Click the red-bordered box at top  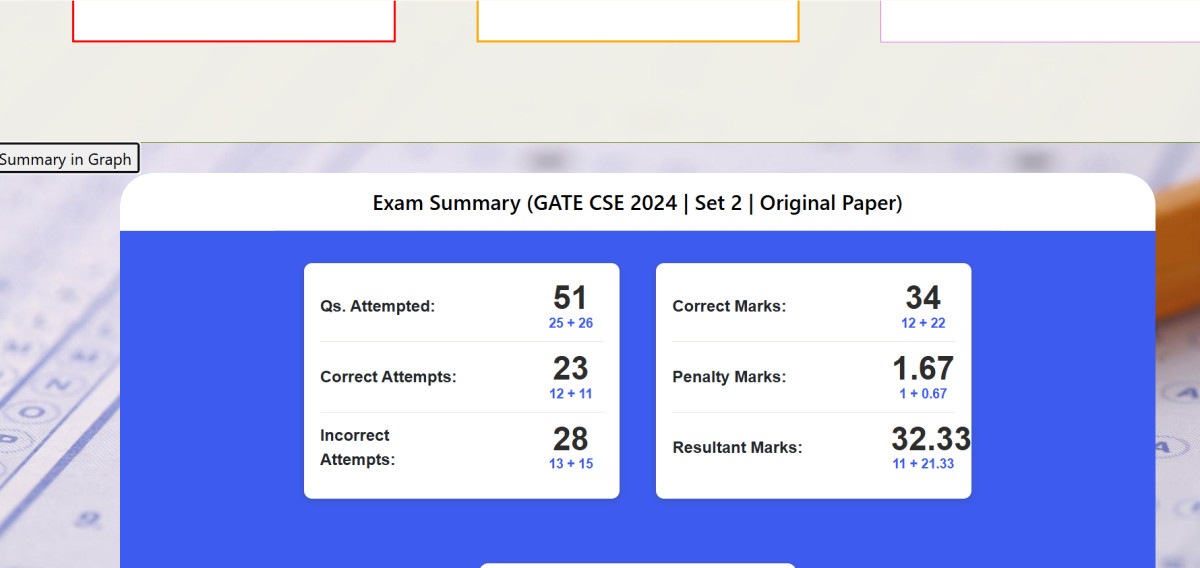[234, 20]
